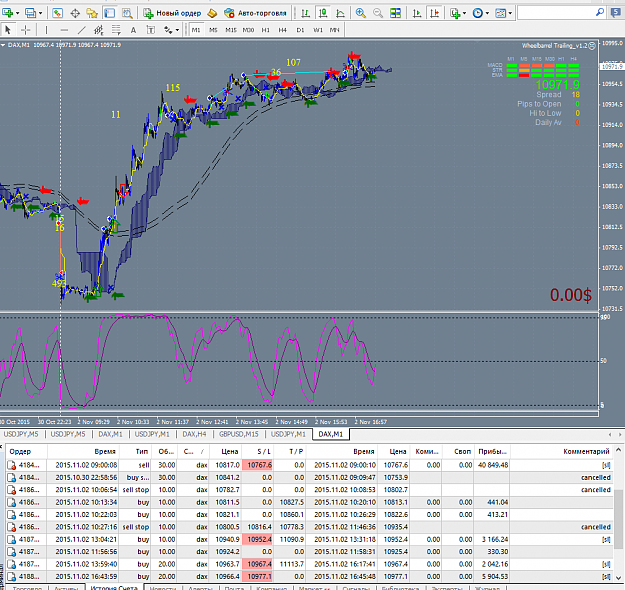Sort history by T / P column header
This screenshot has height=590, width=625.
pyautogui.click(x=290, y=451)
